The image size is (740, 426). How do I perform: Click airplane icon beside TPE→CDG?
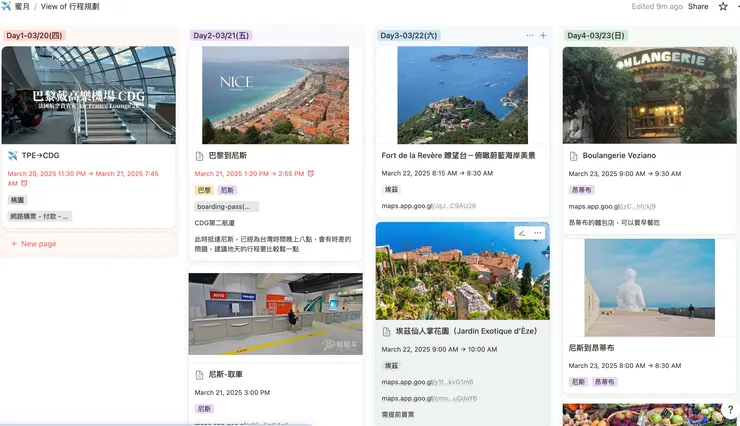coord(13,155)
